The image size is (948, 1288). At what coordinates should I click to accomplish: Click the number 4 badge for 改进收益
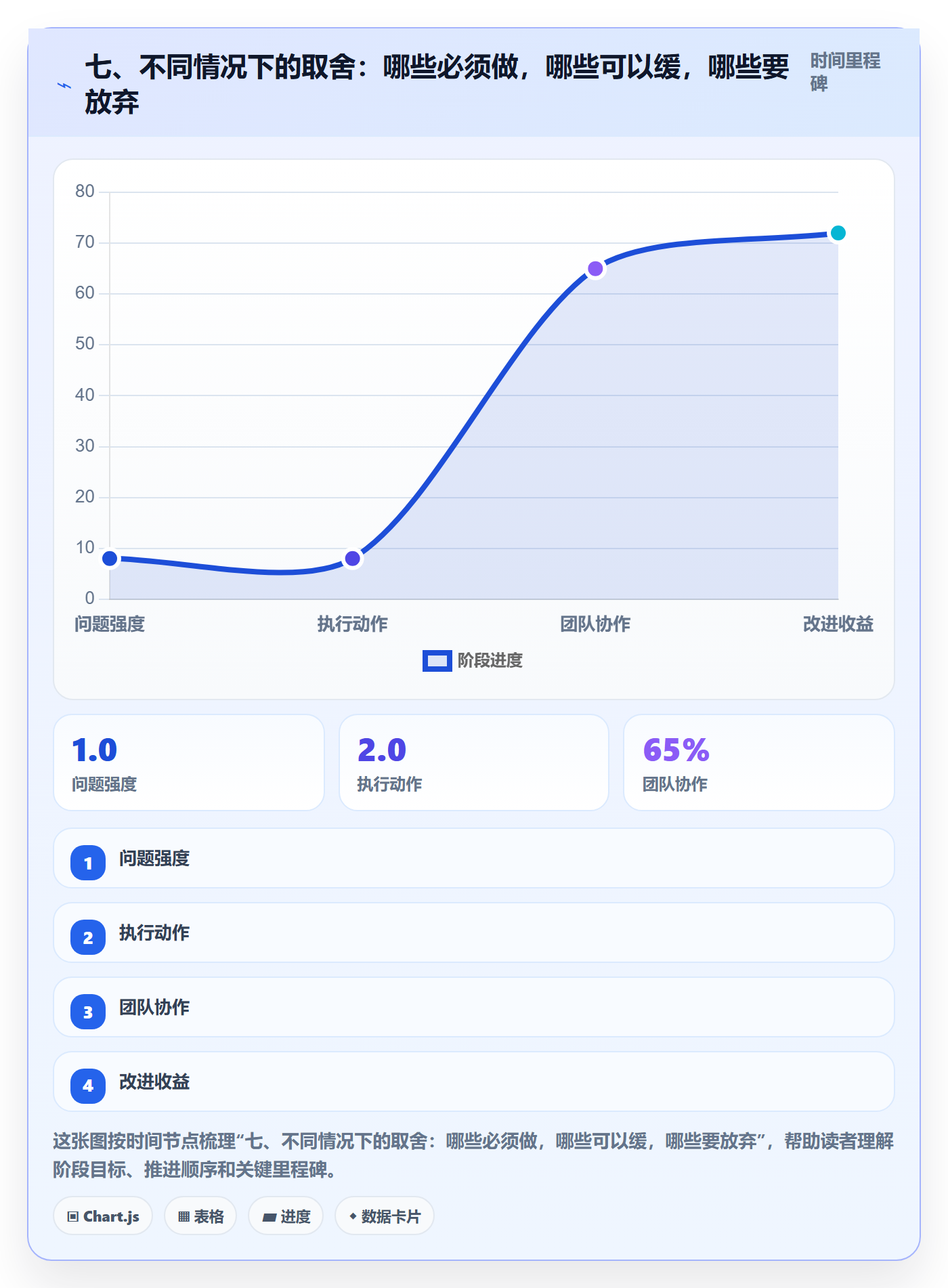click(x=88, y=1086)
